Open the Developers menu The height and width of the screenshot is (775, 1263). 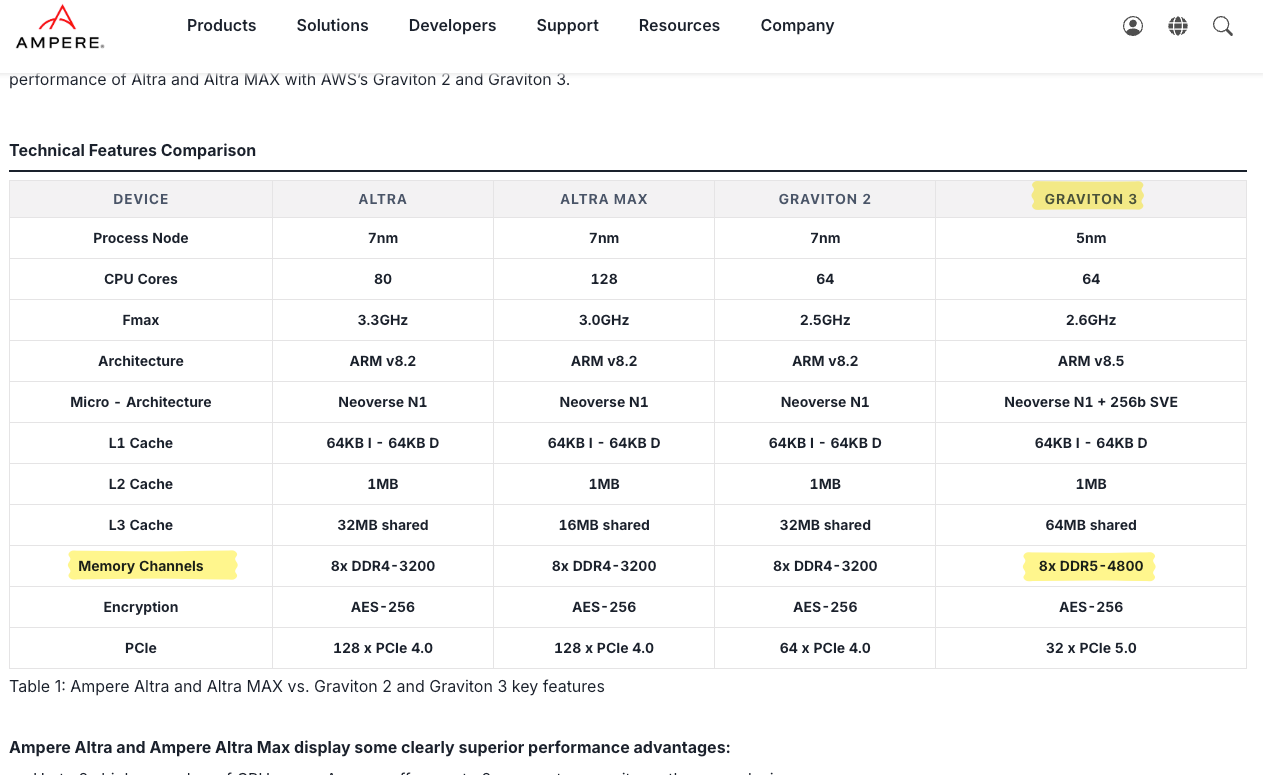coord(452,25)
